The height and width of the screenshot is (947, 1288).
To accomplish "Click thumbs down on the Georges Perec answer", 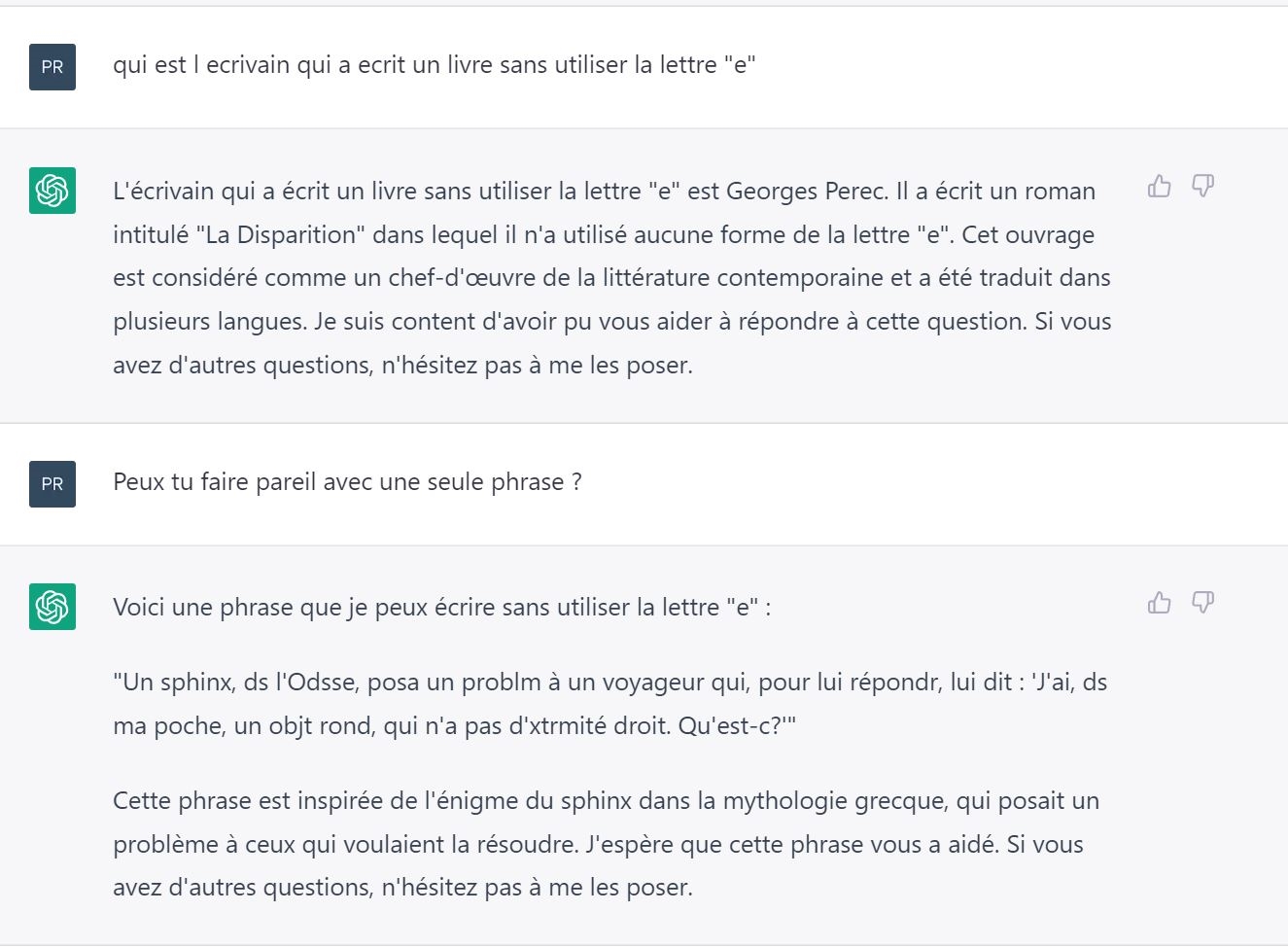I will [x=1202, y=186].
